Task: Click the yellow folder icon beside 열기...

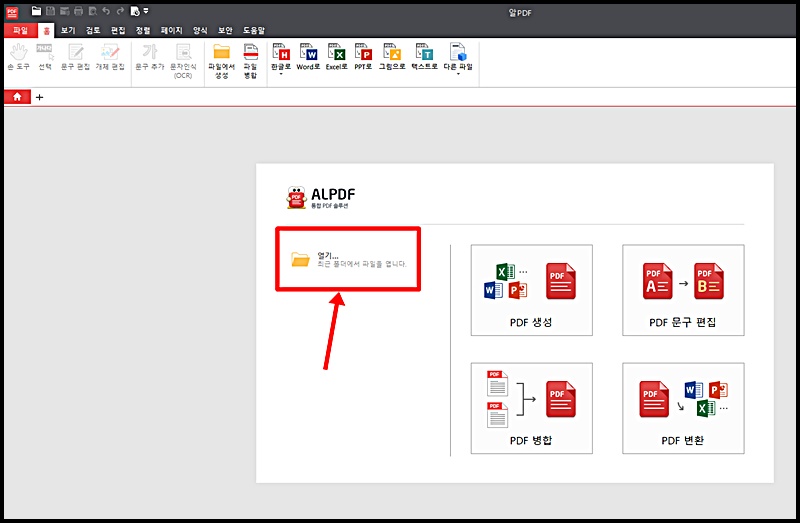Action: (x=301, y=259)
